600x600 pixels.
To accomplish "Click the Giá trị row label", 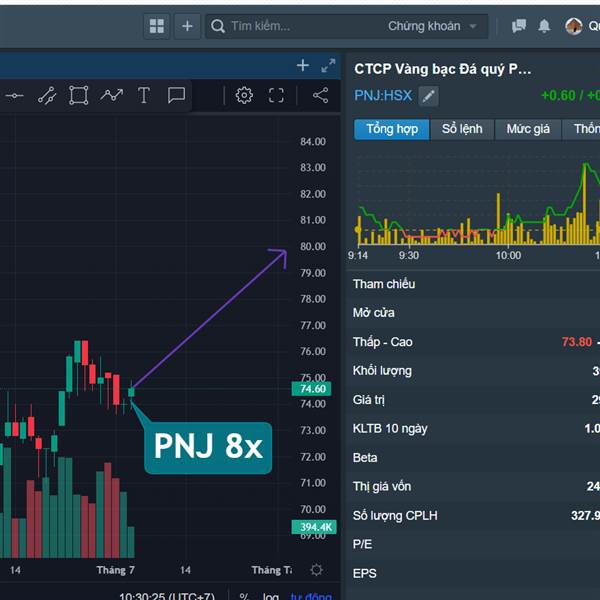I will coord(368,400).
